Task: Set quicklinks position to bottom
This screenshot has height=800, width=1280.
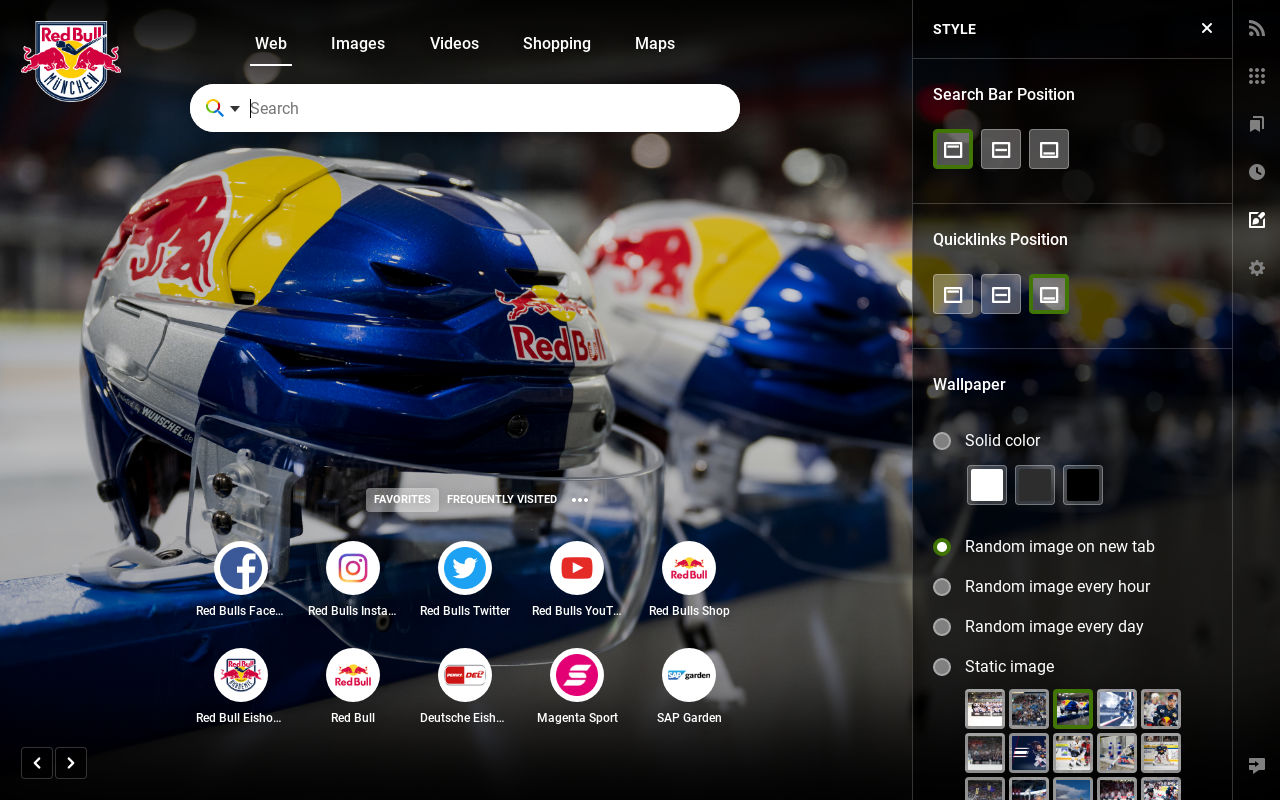Action: [1049, 294]
